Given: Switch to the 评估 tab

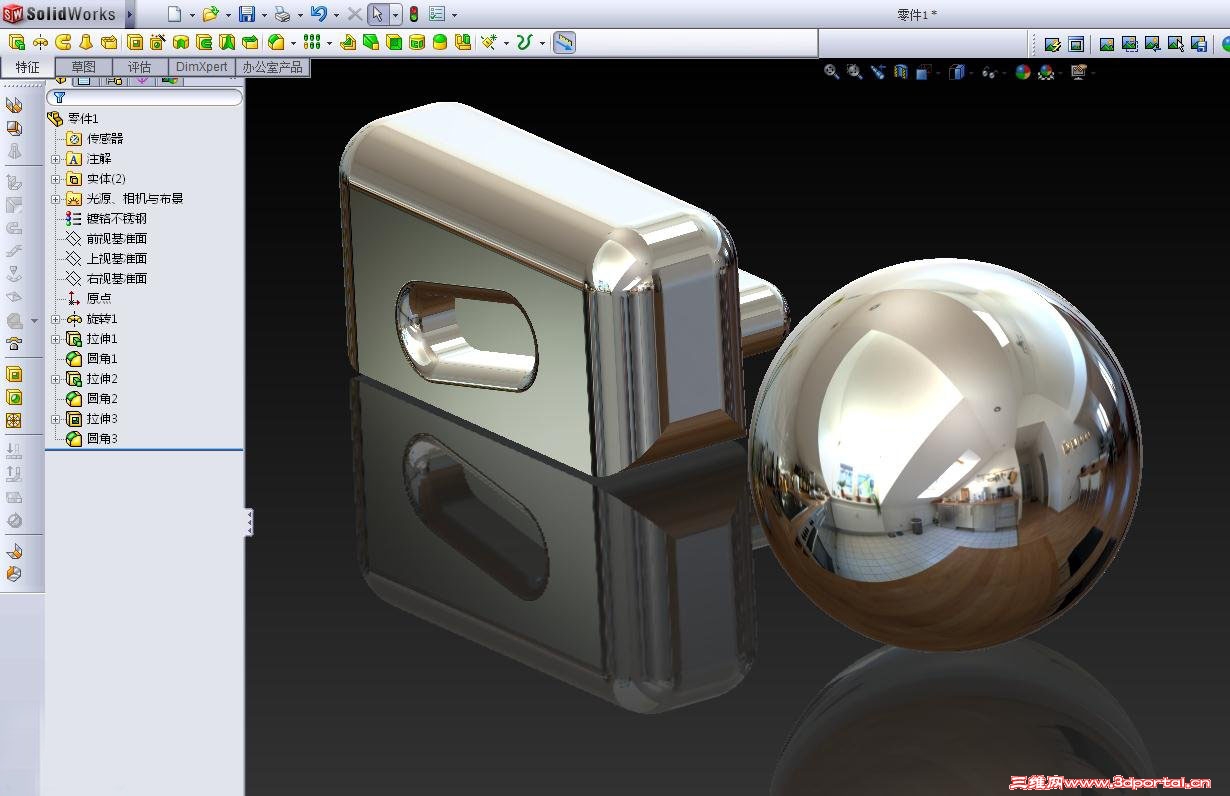Looking at the screenshot, I should click(x=139, y=67).
